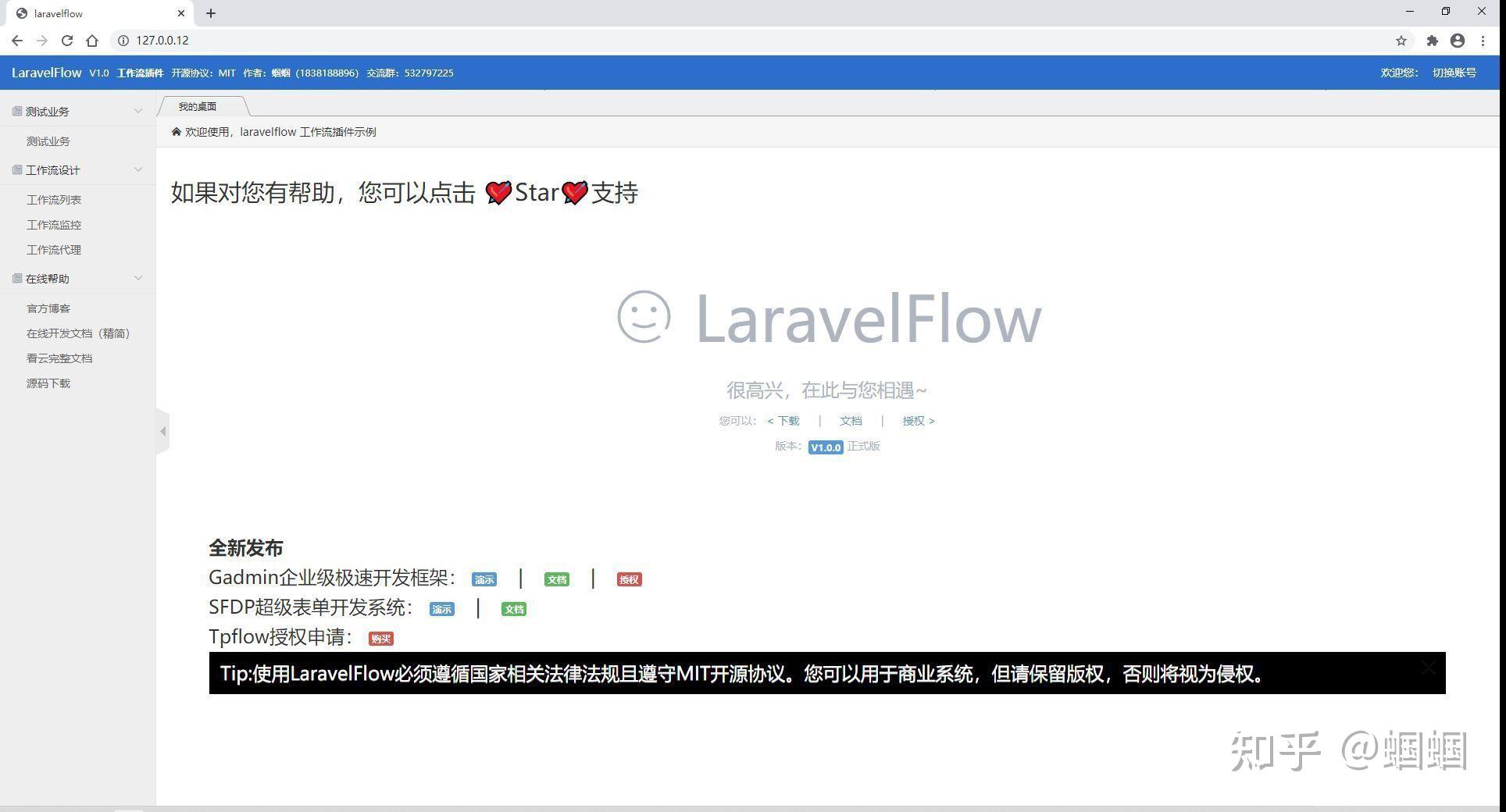Select 工作流列表 in the sidebar
This screenshot has width=1506, height=812.
coord(53,199)
